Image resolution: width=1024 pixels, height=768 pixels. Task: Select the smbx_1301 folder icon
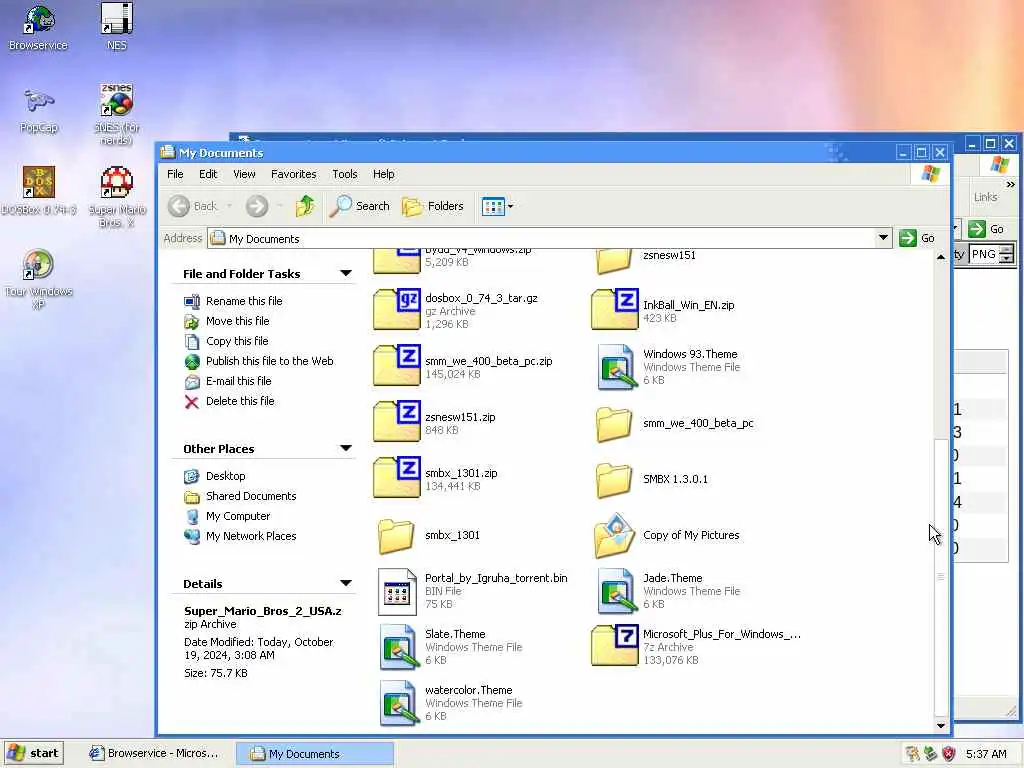pyautogui.click(x=396, y=536)
